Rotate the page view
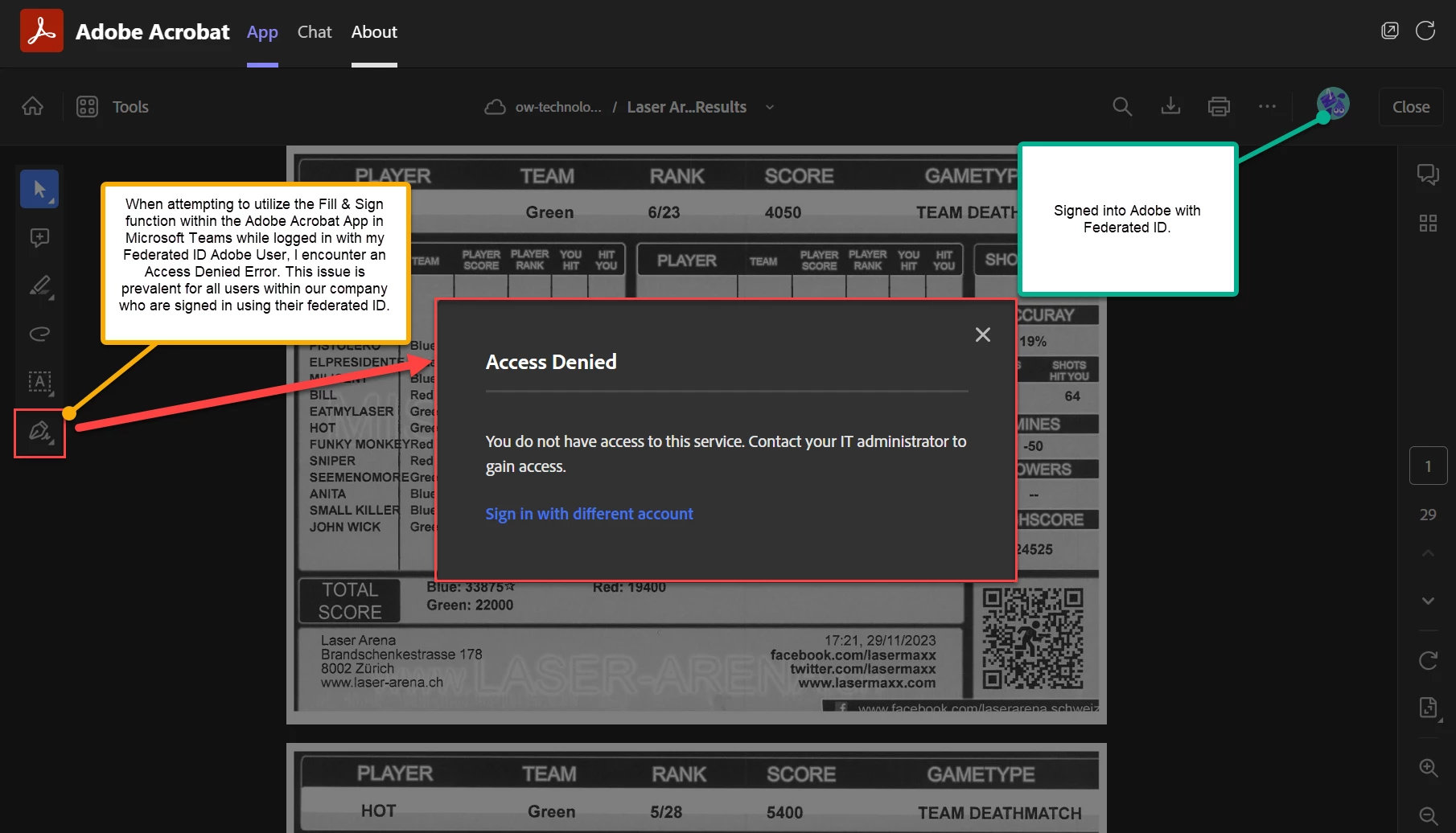The image size is (1456, 833). (x=1428, y=660)
